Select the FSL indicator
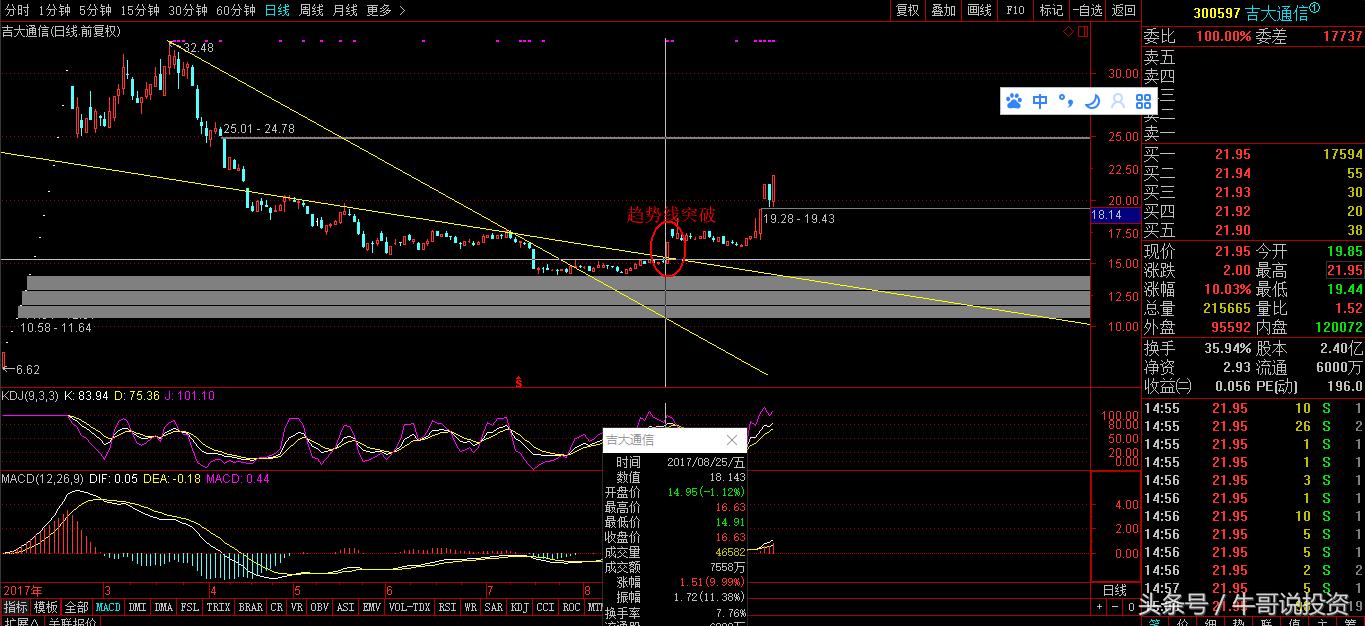Screen dimensions: 1365x626 pyautogui.click(x=190, y=607)
